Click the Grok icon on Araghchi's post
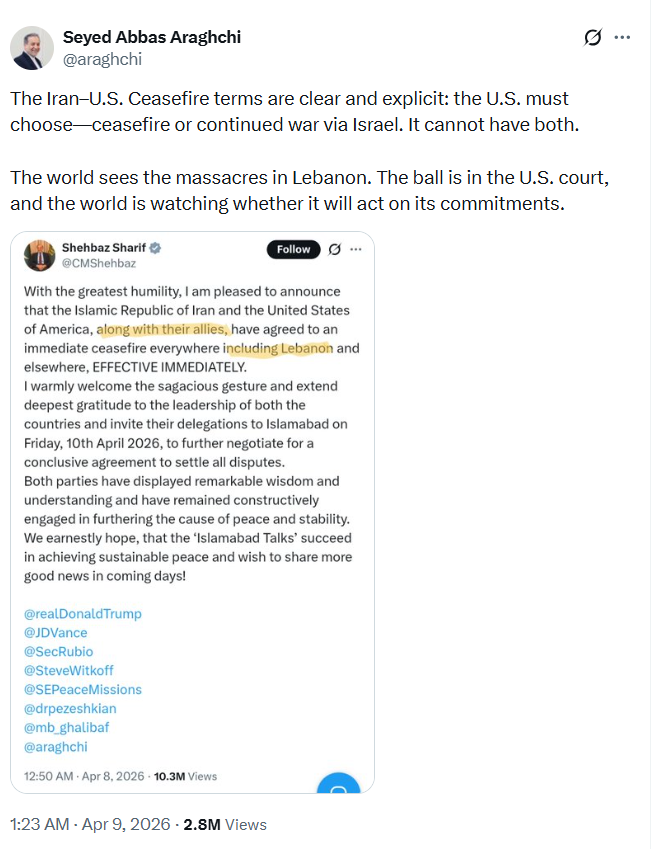Viewport: 655px width, 849px height. 593,38
